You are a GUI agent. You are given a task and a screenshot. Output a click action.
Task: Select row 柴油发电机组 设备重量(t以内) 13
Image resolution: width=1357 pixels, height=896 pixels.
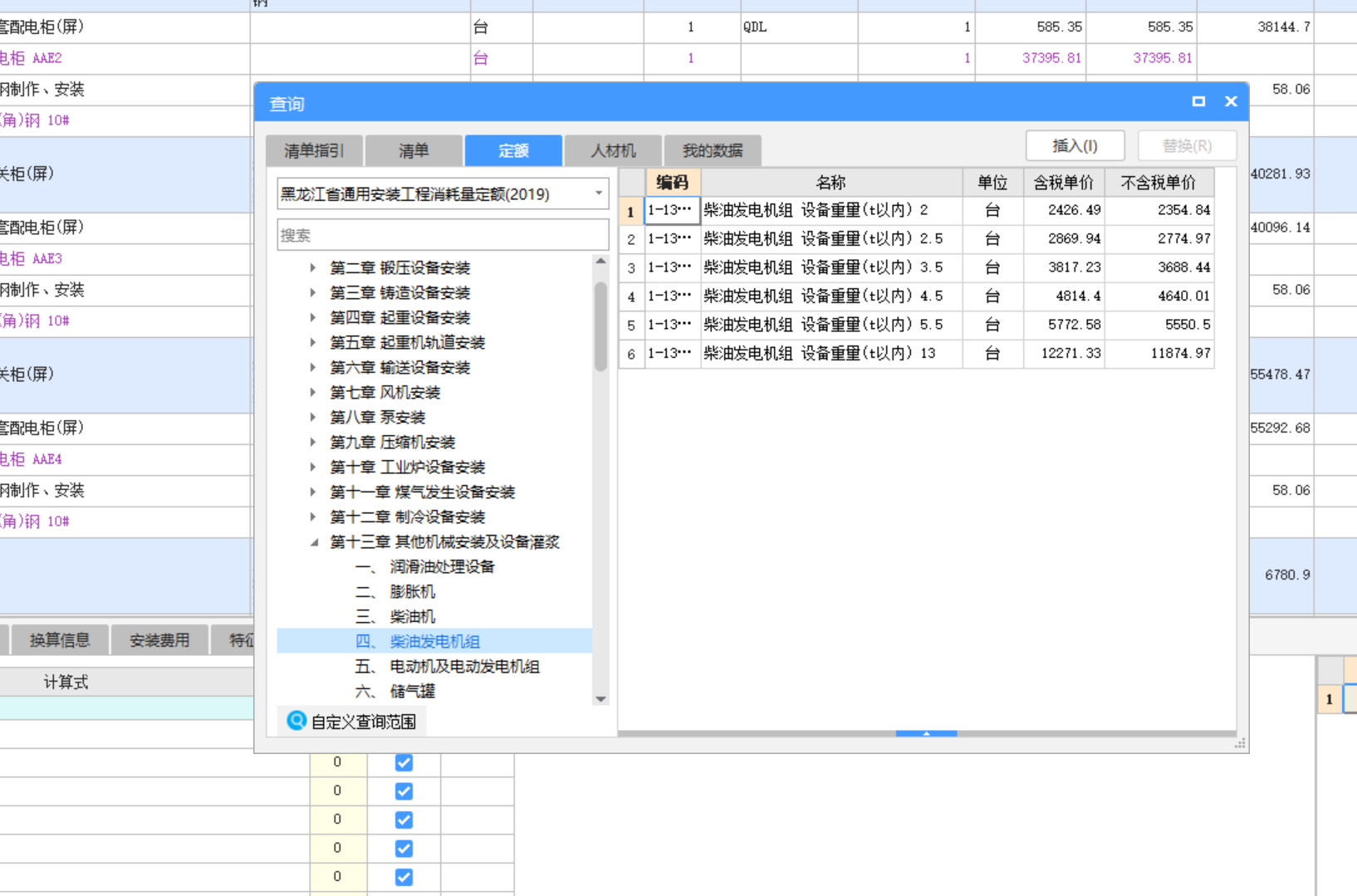click(917, 353)
